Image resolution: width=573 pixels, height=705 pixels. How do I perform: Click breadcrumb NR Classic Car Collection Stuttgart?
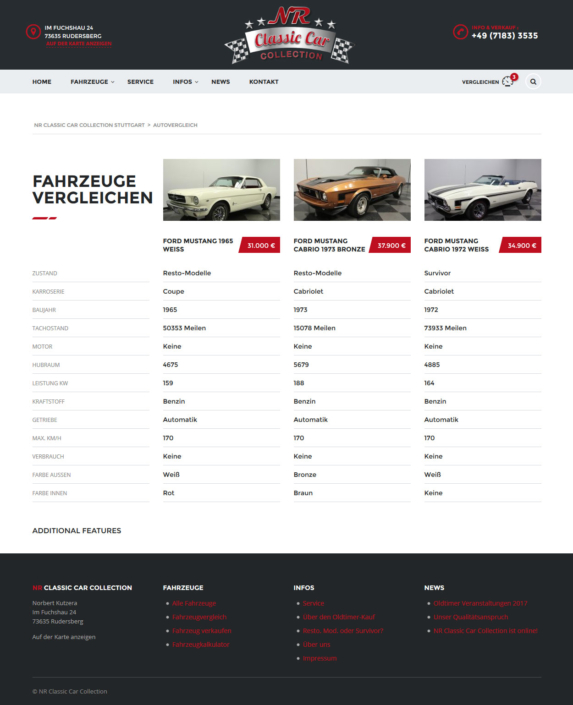[x=89, y=125]
